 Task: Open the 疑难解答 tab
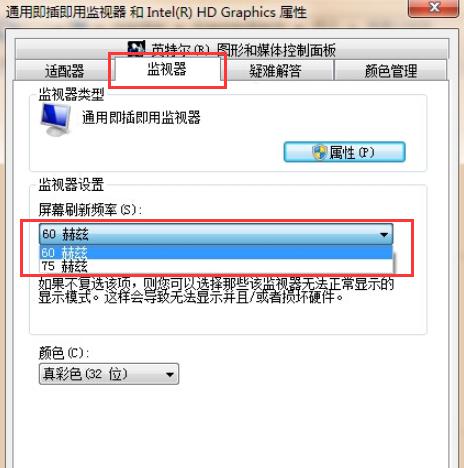click(x=276, y=71)
